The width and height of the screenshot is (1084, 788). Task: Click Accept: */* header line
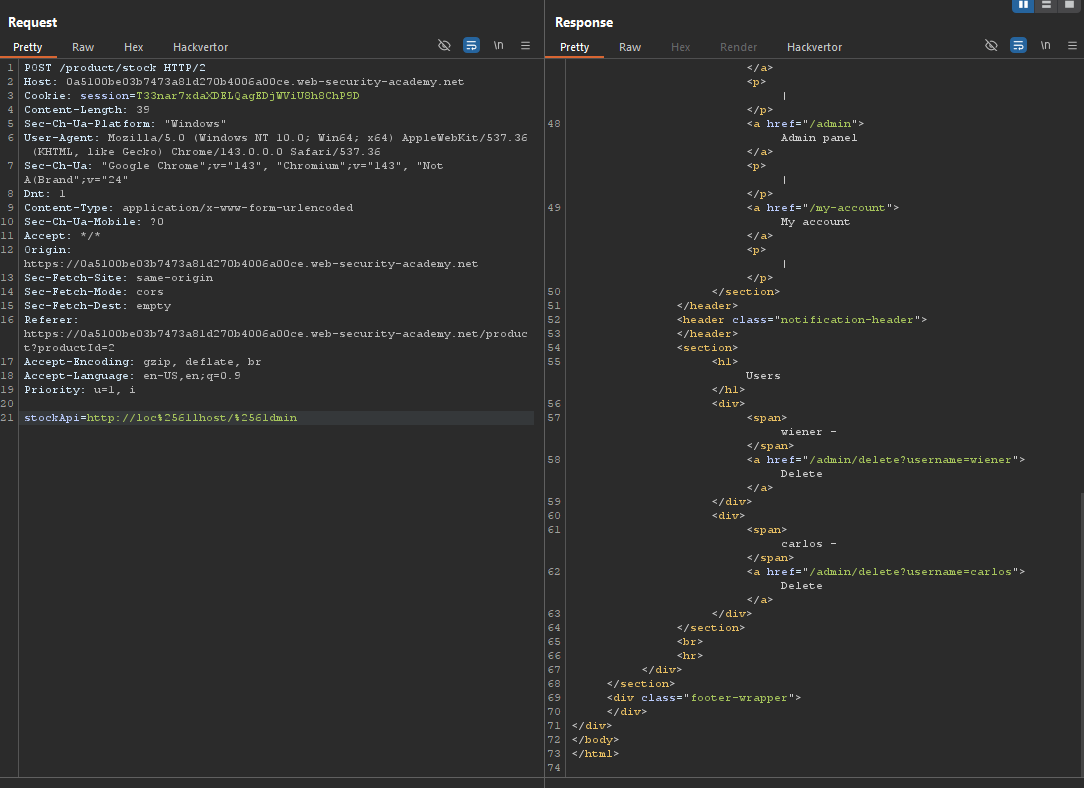pyautogui.click(x=62, y=236)
